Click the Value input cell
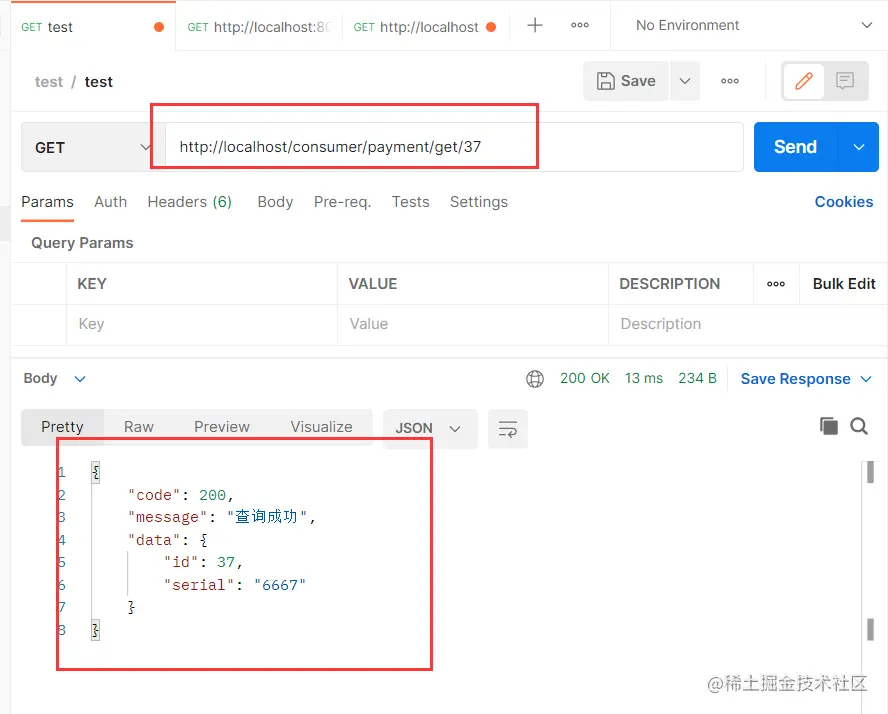888x714 pixels. [x=473, y=324]
